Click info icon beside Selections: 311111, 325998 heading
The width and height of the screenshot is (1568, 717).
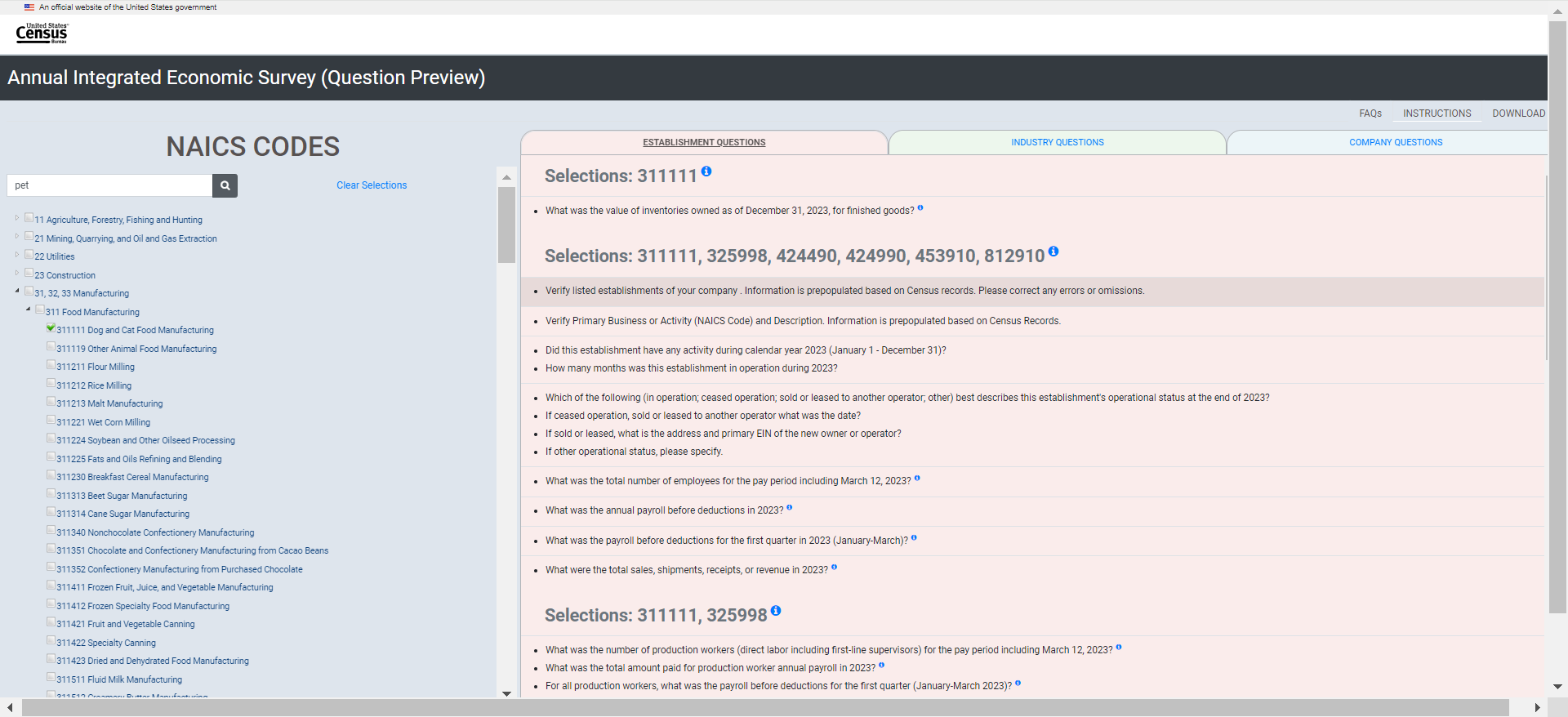tap(776, 611)
